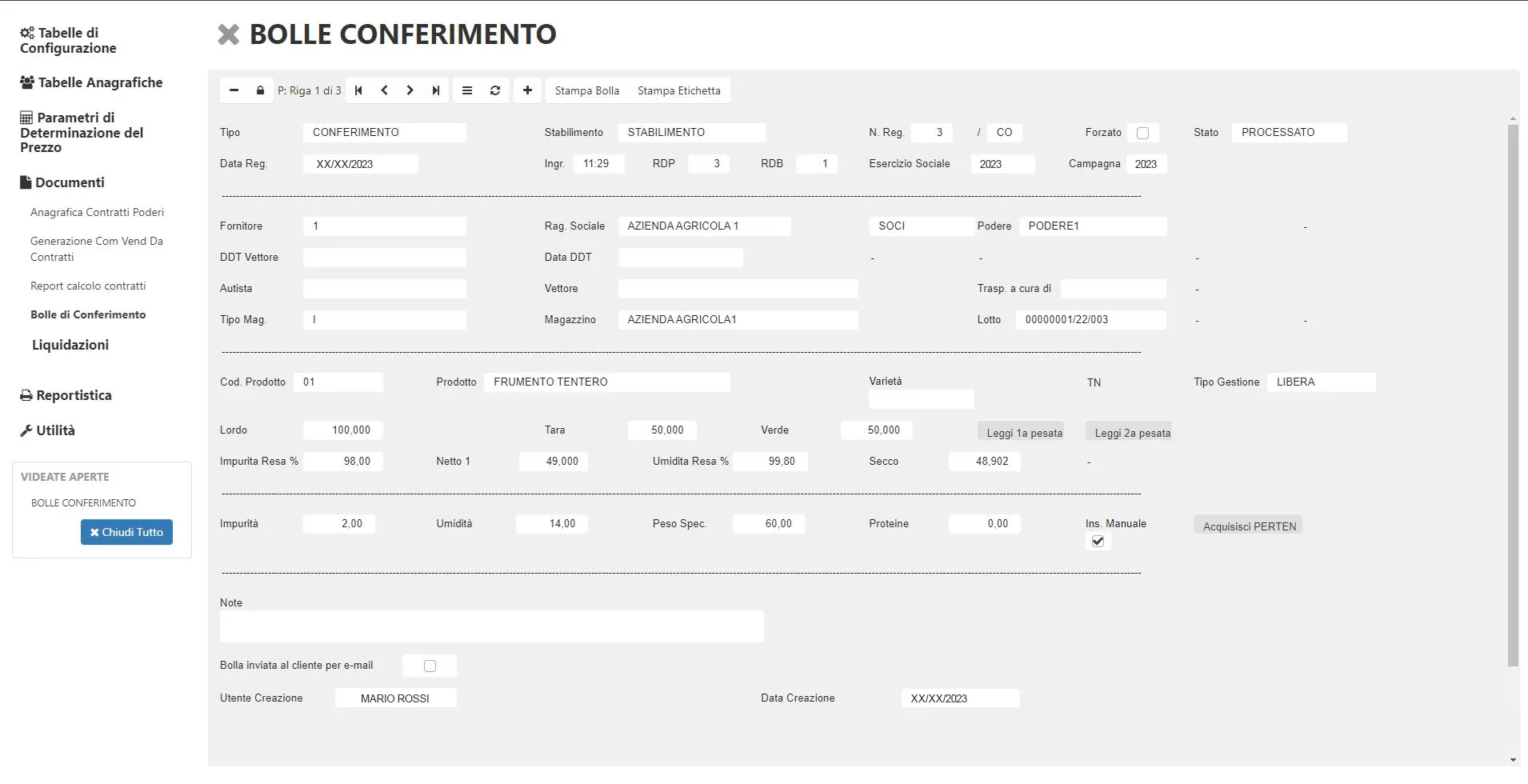The image size is (1528, 784).
Task: Add a new record with the plus icon
Action: [527, 90]
